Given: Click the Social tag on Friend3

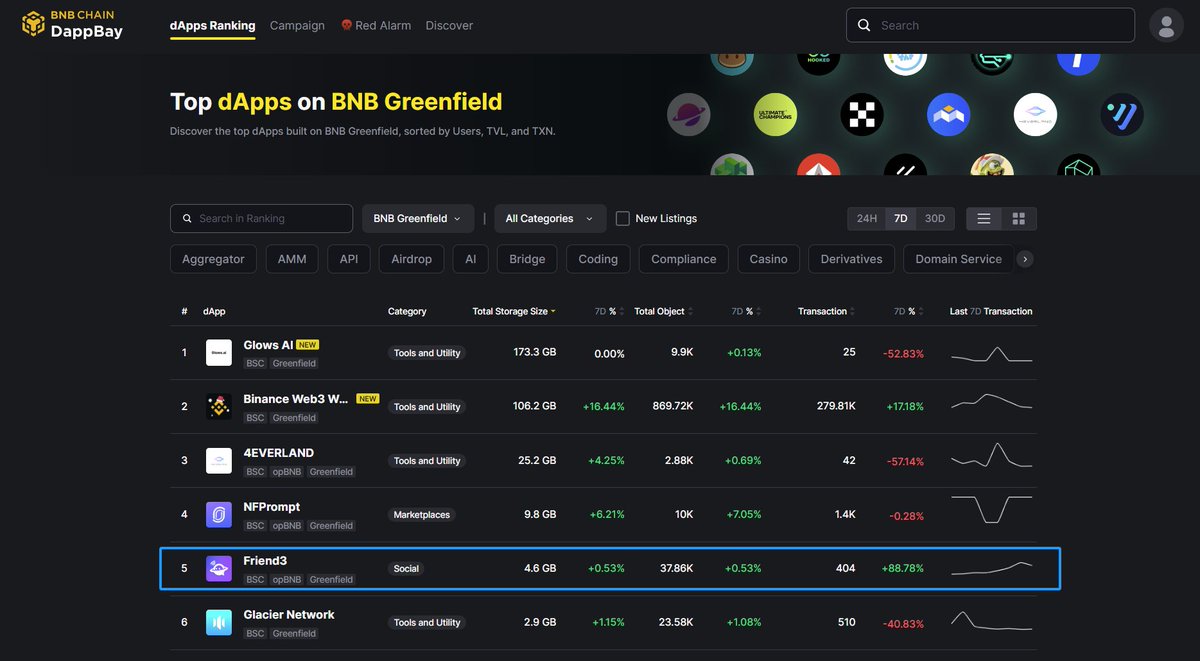Looking at the screenshot, I should coord(406,569).
